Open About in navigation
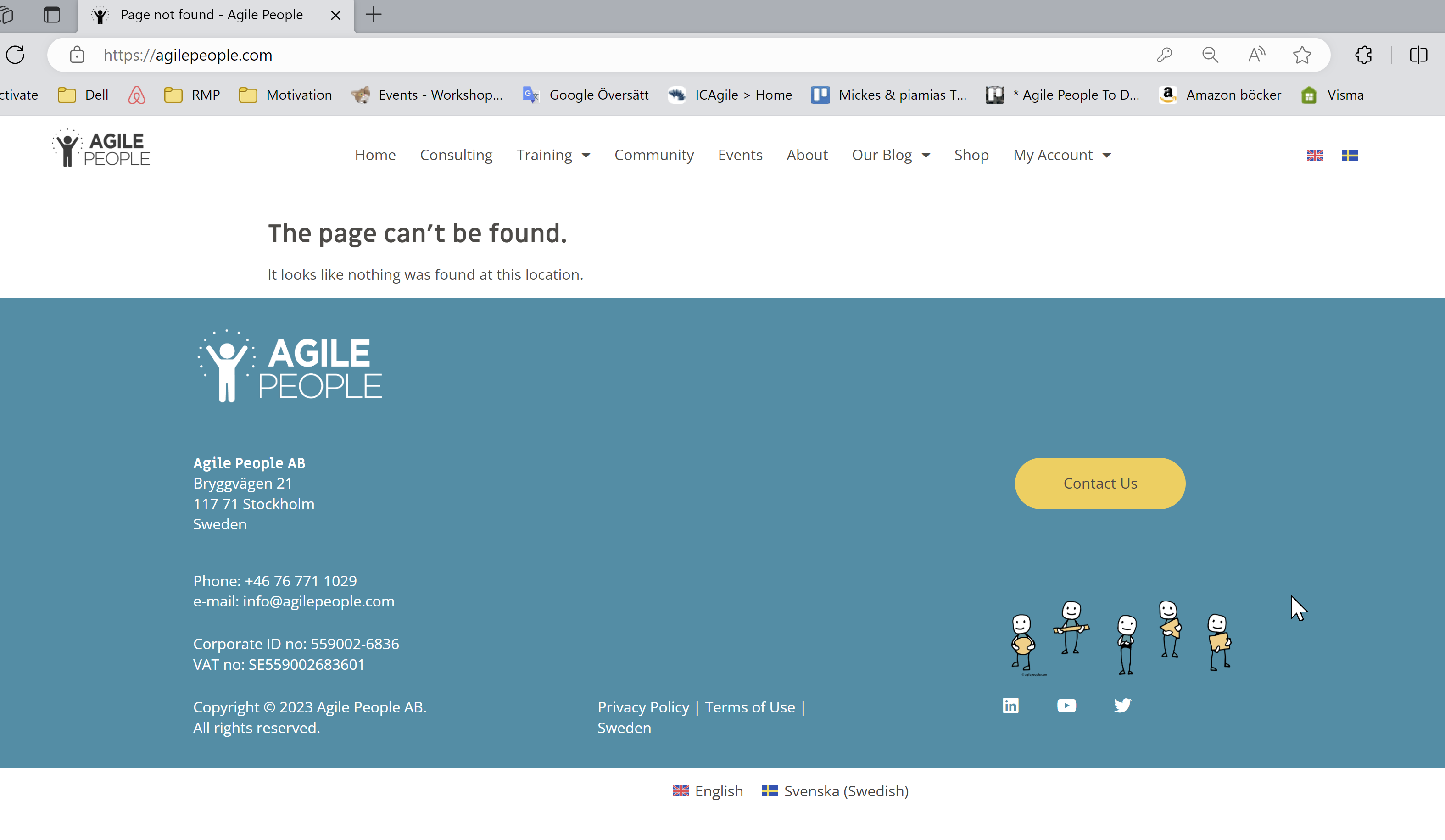Image resolution: width=1445 pixels, height=840 pixels. click(x=807, y=155)
